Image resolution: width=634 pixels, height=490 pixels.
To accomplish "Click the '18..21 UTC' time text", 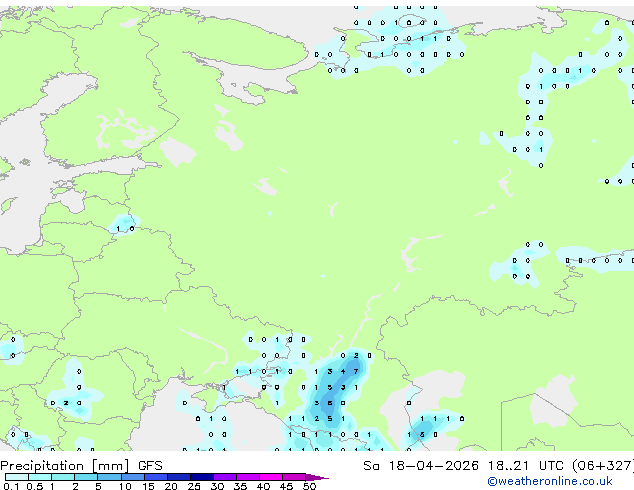I will tap(526, 466).
